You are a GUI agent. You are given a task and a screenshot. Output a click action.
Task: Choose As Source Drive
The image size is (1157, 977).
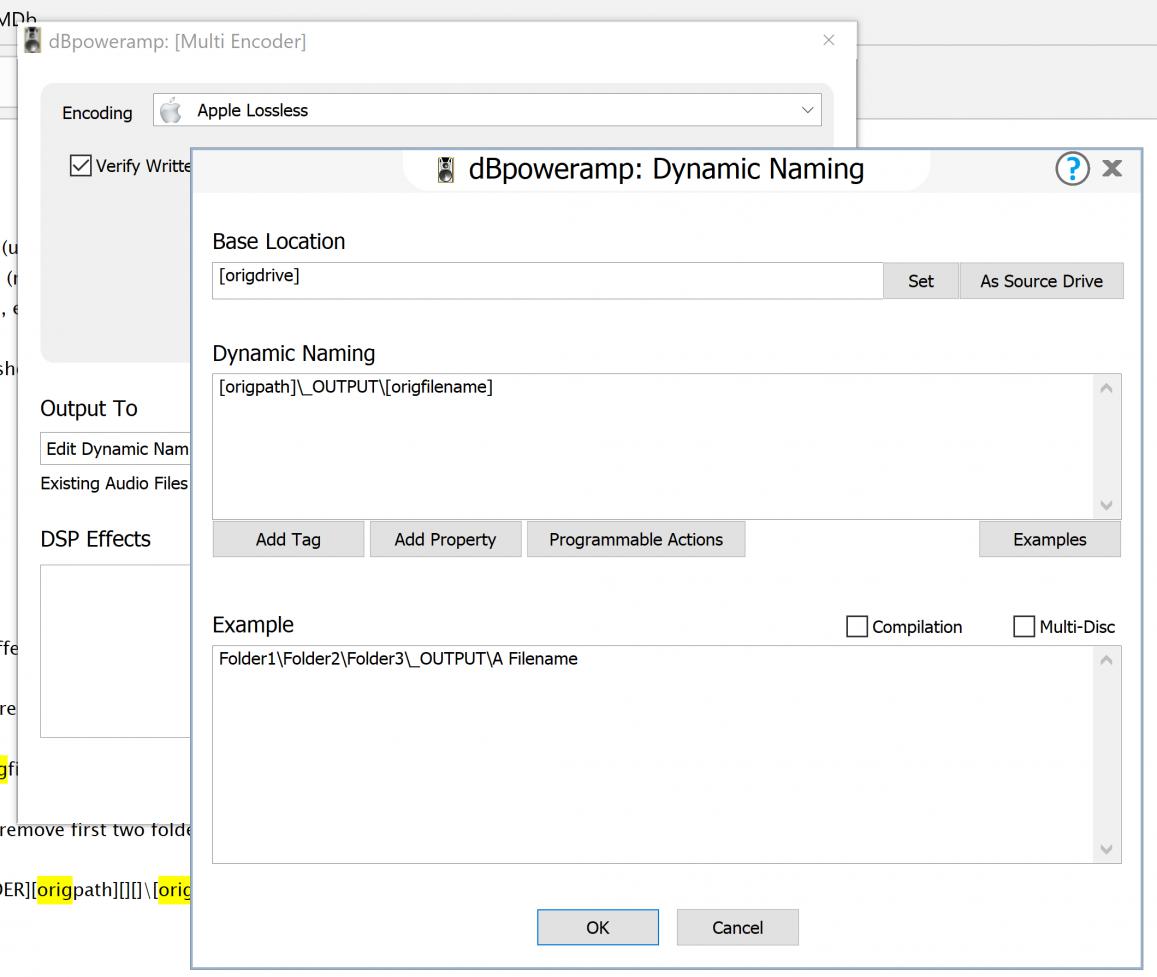coord(1041,281)
